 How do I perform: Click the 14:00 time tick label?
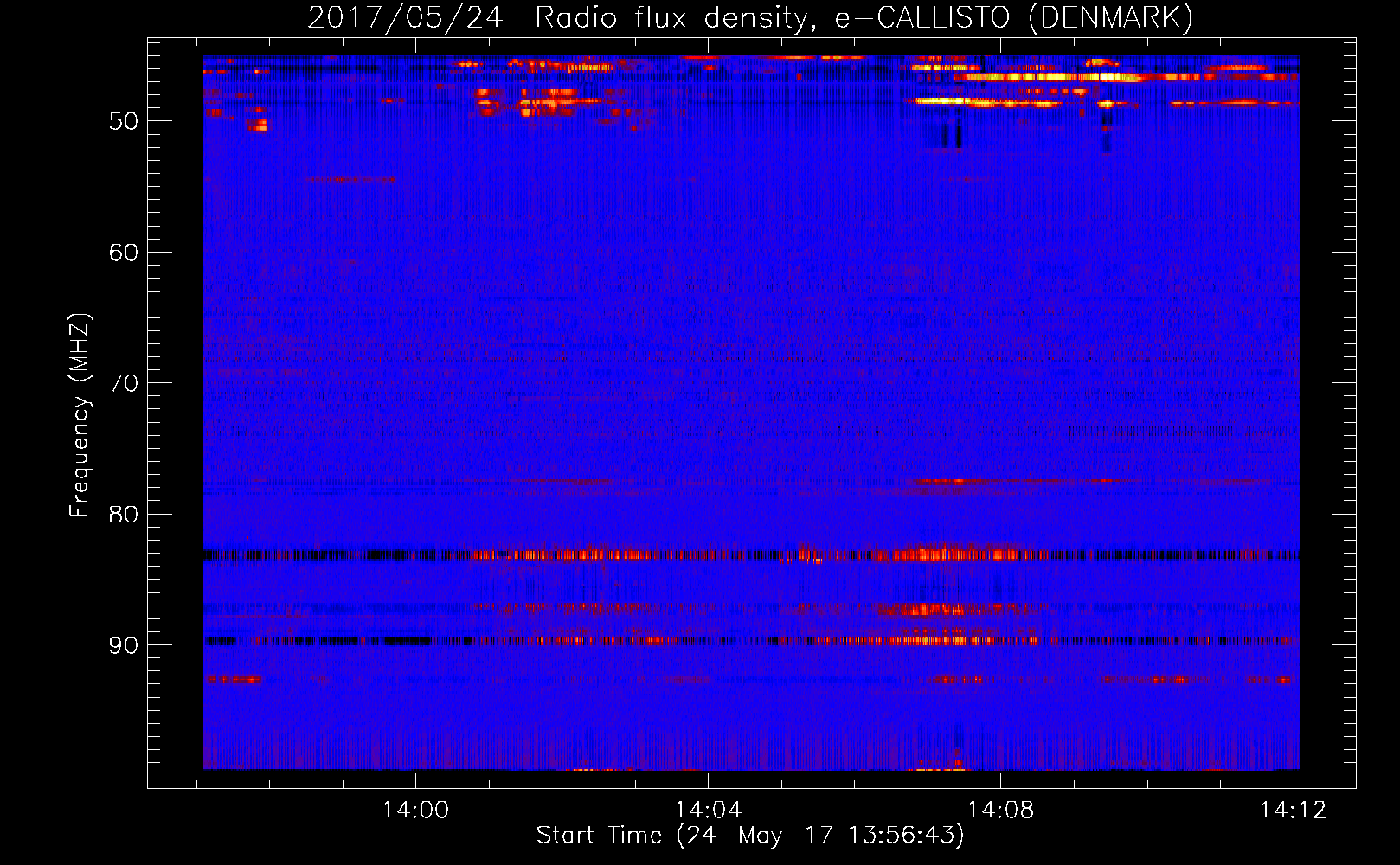coord(415,811)
